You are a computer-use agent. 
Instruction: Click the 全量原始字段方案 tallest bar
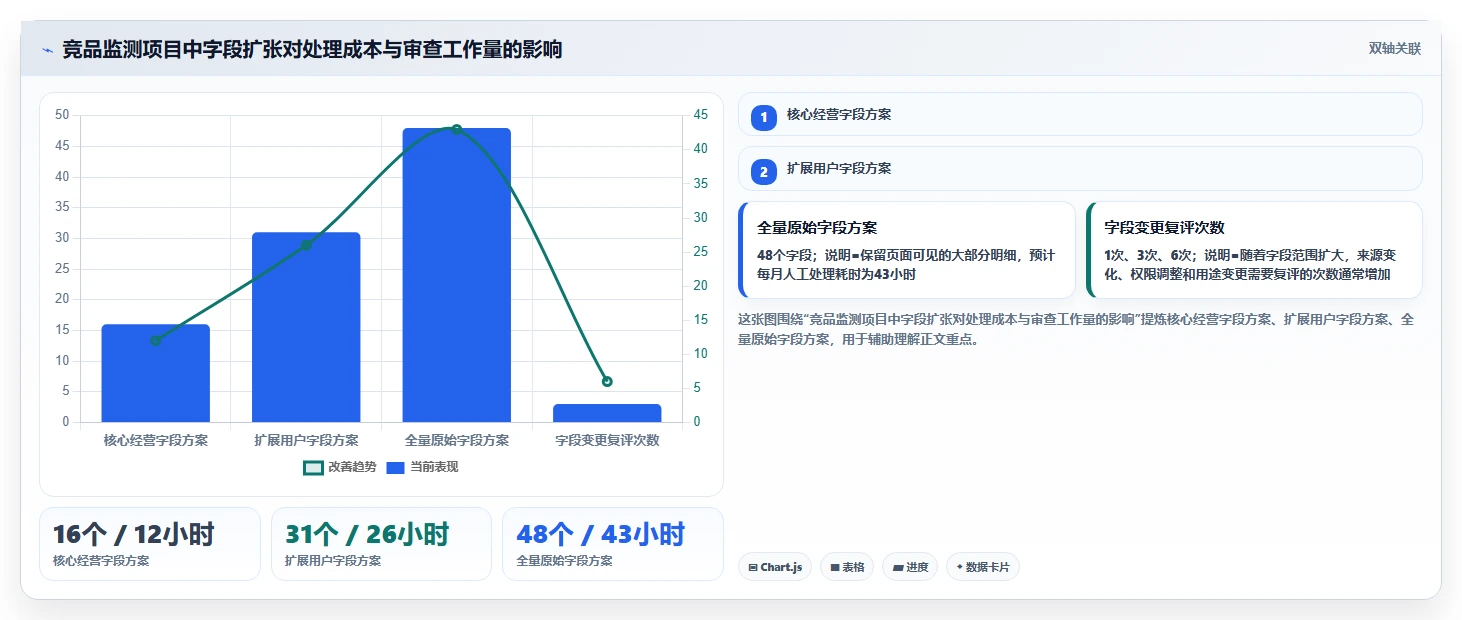(x=457, y=275)
